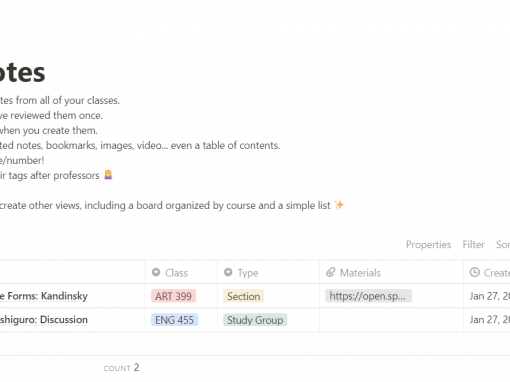The width and height of the screenshot is (510, 382).
Task: Open the Filter menu
Action: coord(473,245)
